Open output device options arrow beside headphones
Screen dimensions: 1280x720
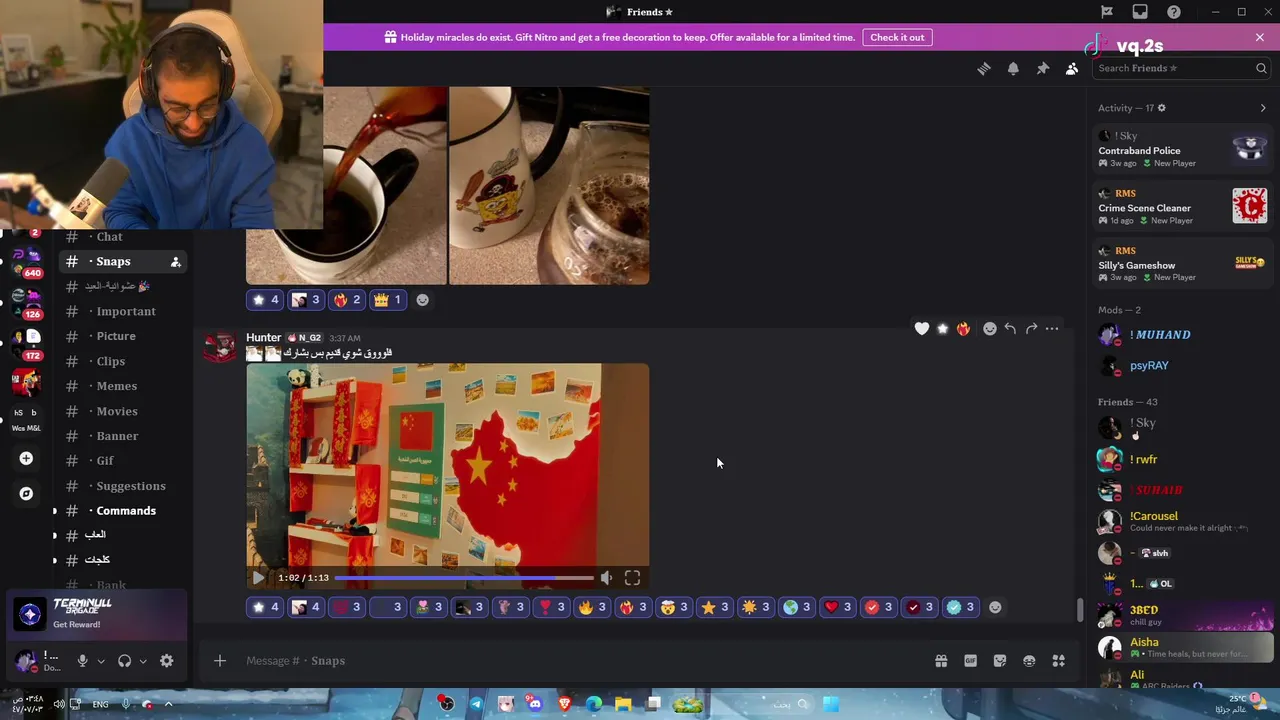143,661
